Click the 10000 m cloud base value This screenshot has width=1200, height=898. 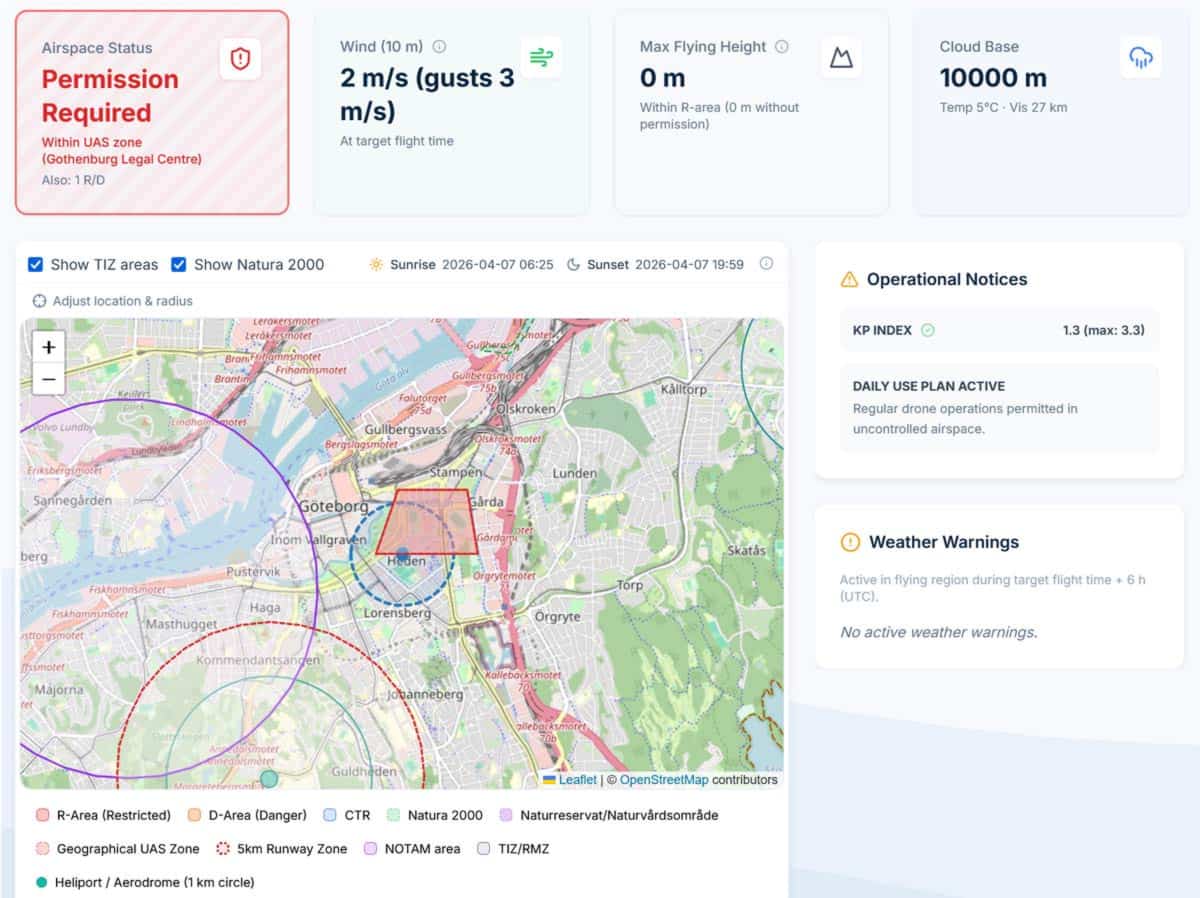click(993, 78)
